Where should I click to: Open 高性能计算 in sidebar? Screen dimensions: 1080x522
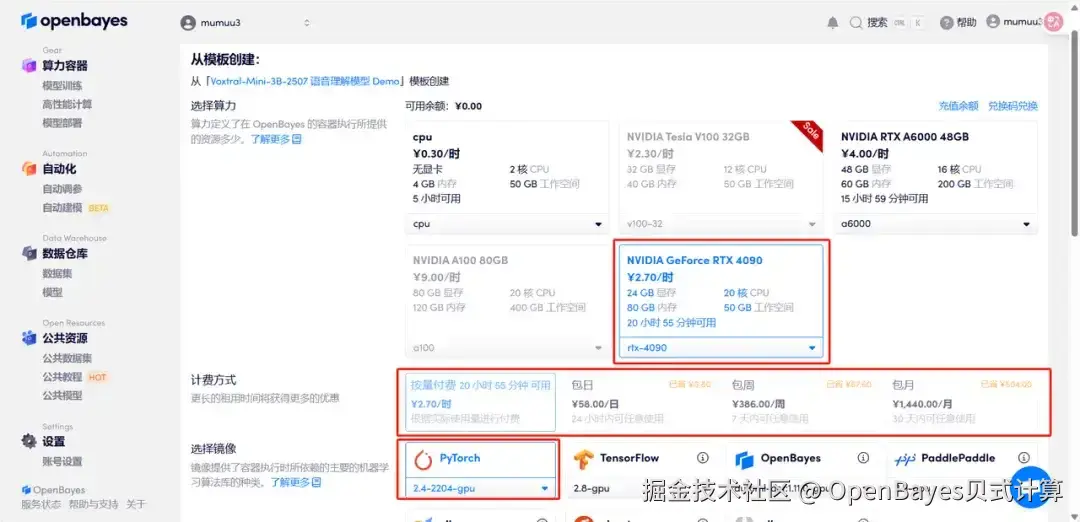[67, 104]
